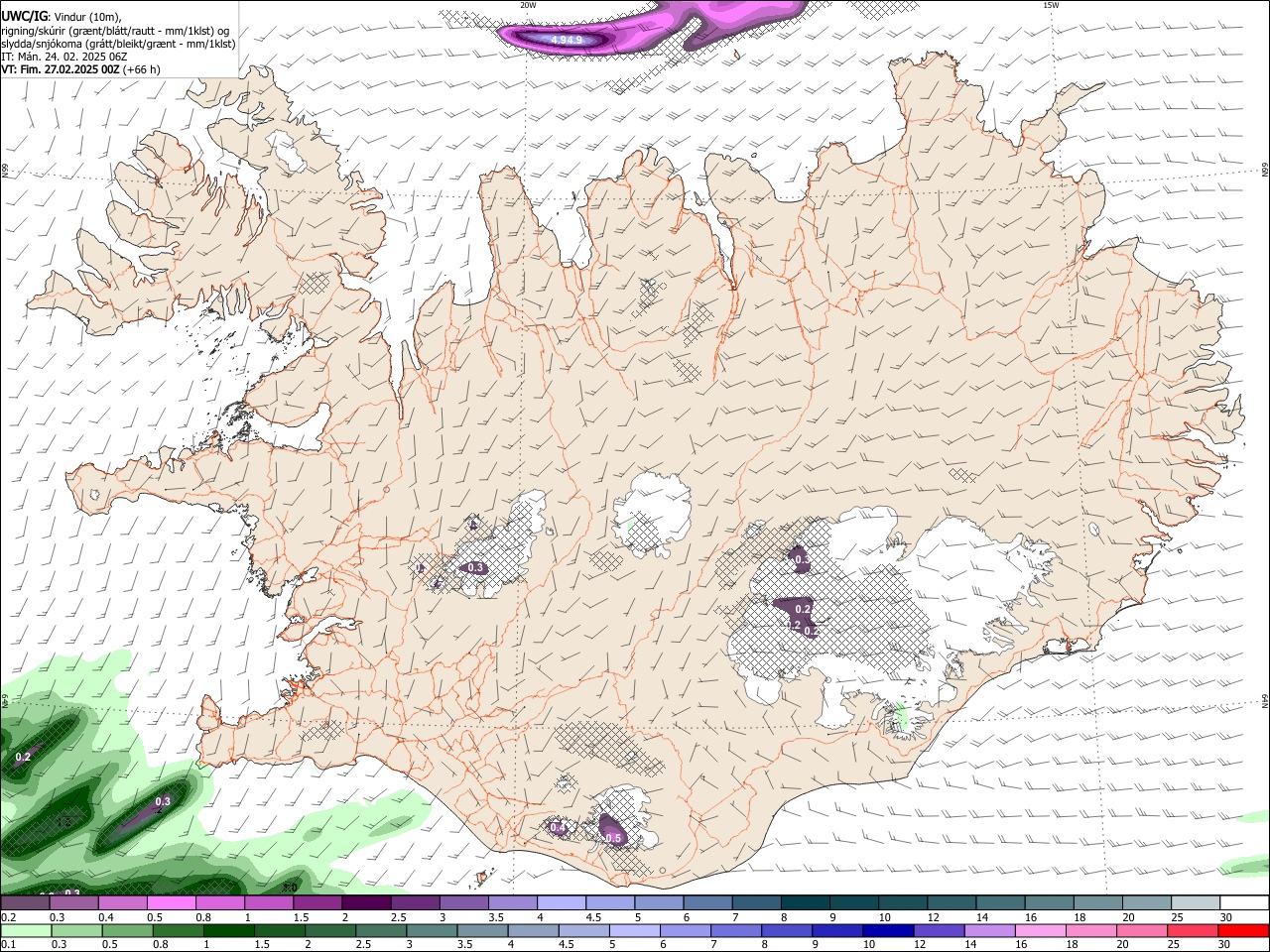
Task: Click the bright pink 0.5 swatch in purple legend row
Action: pos(171,903)
